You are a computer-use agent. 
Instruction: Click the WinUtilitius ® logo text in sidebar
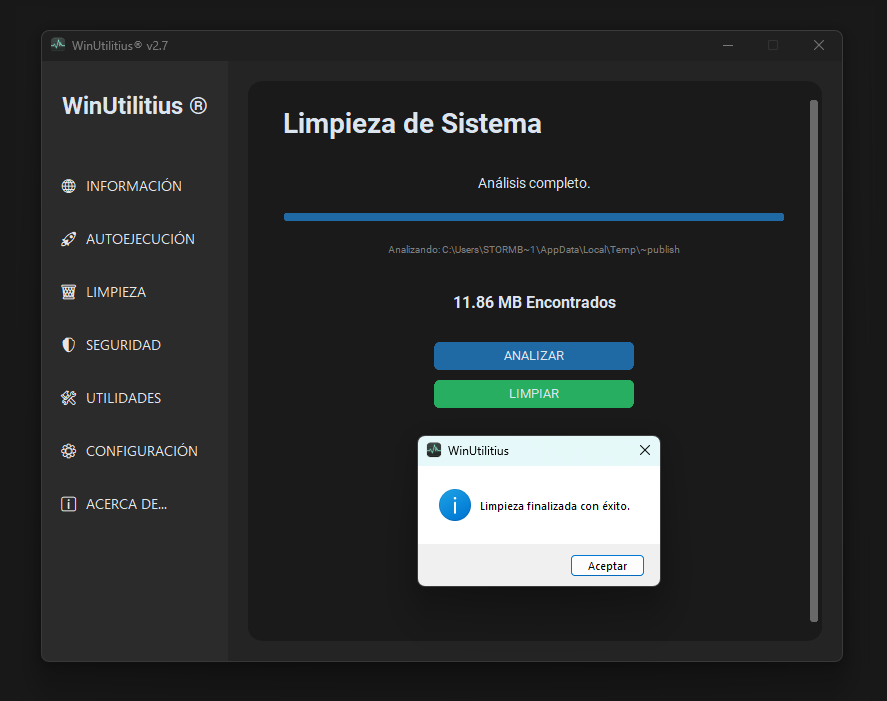(134, 106)
